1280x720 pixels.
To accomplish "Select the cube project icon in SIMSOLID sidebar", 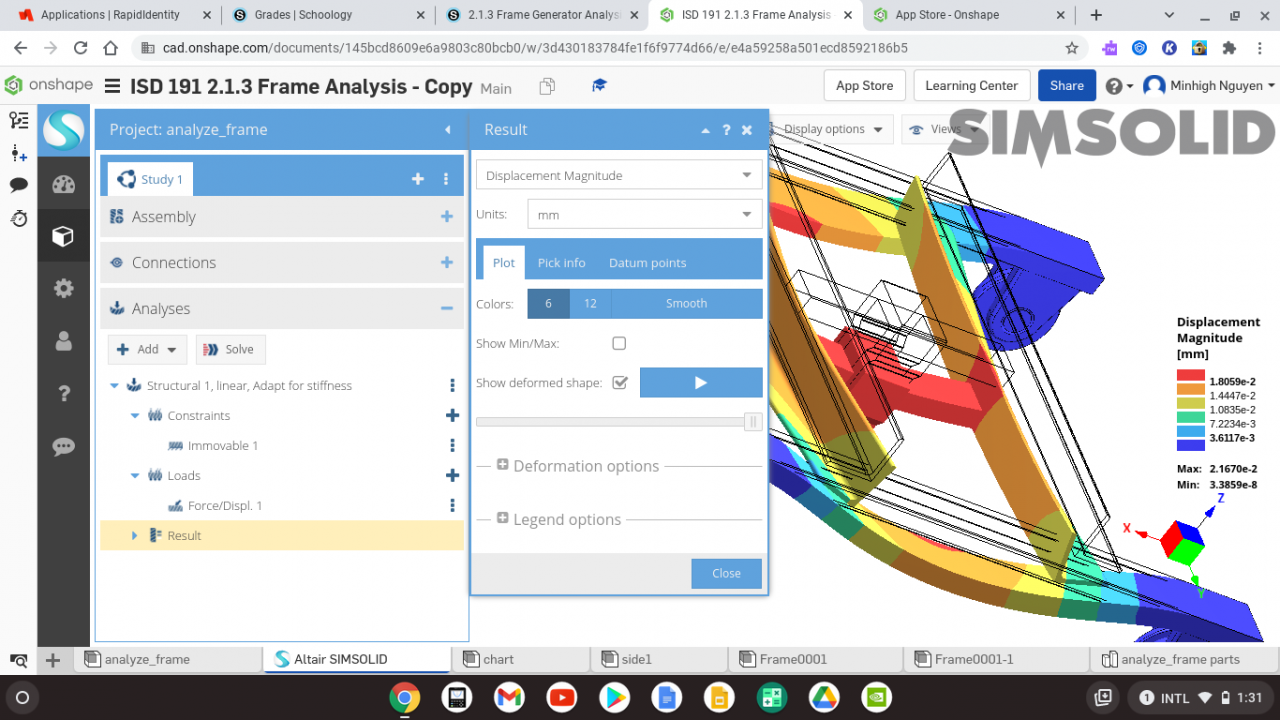I will coord(64,236).
